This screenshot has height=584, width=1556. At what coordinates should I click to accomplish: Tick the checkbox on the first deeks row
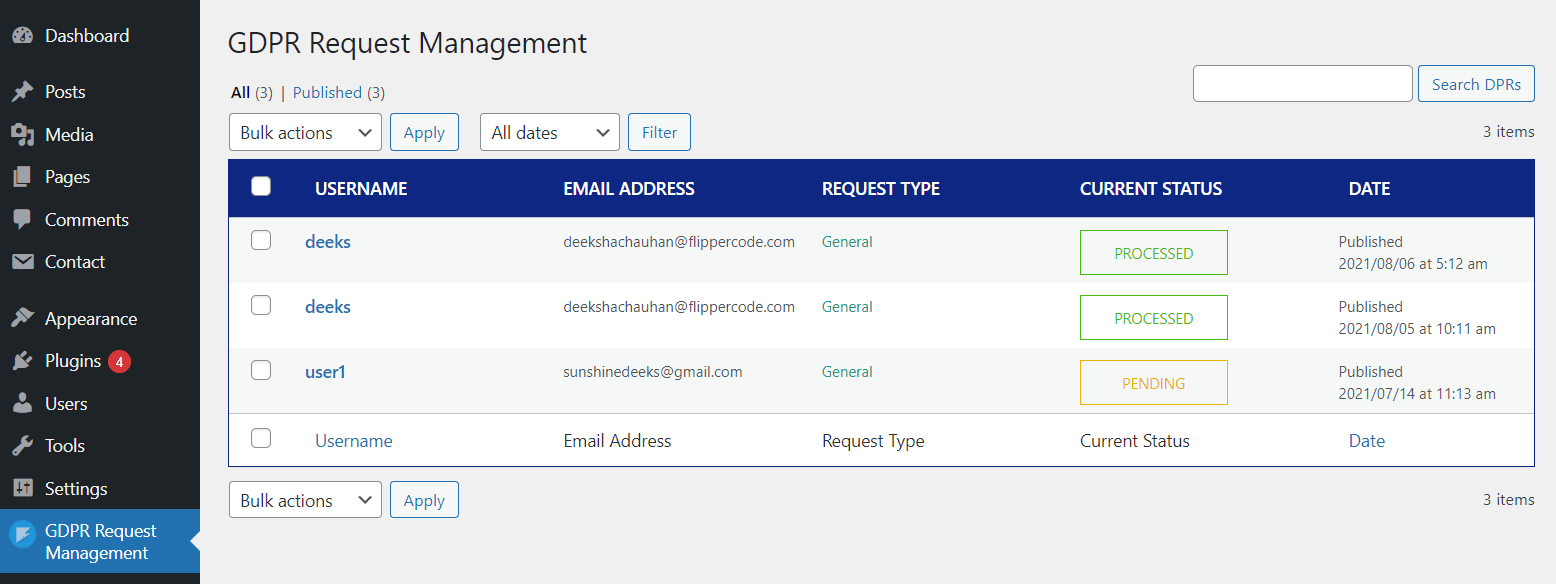point(261,239)
